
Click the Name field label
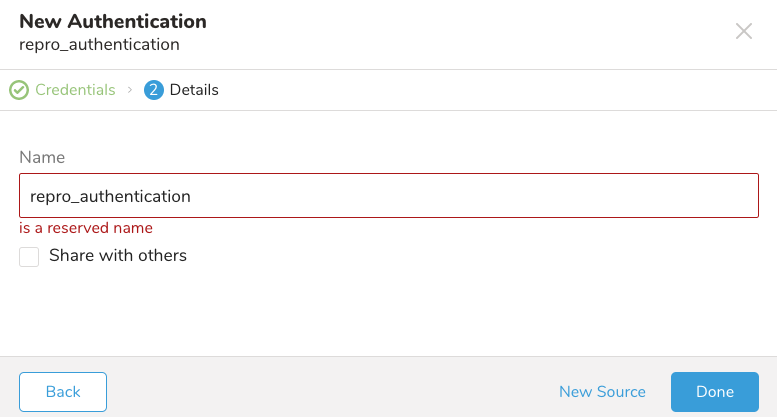point(42,157)
